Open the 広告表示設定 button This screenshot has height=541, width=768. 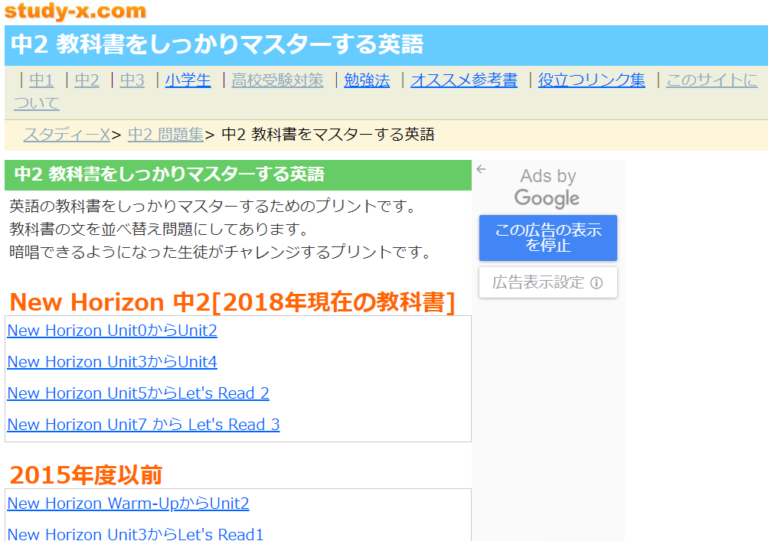click(x=548, y=282)
